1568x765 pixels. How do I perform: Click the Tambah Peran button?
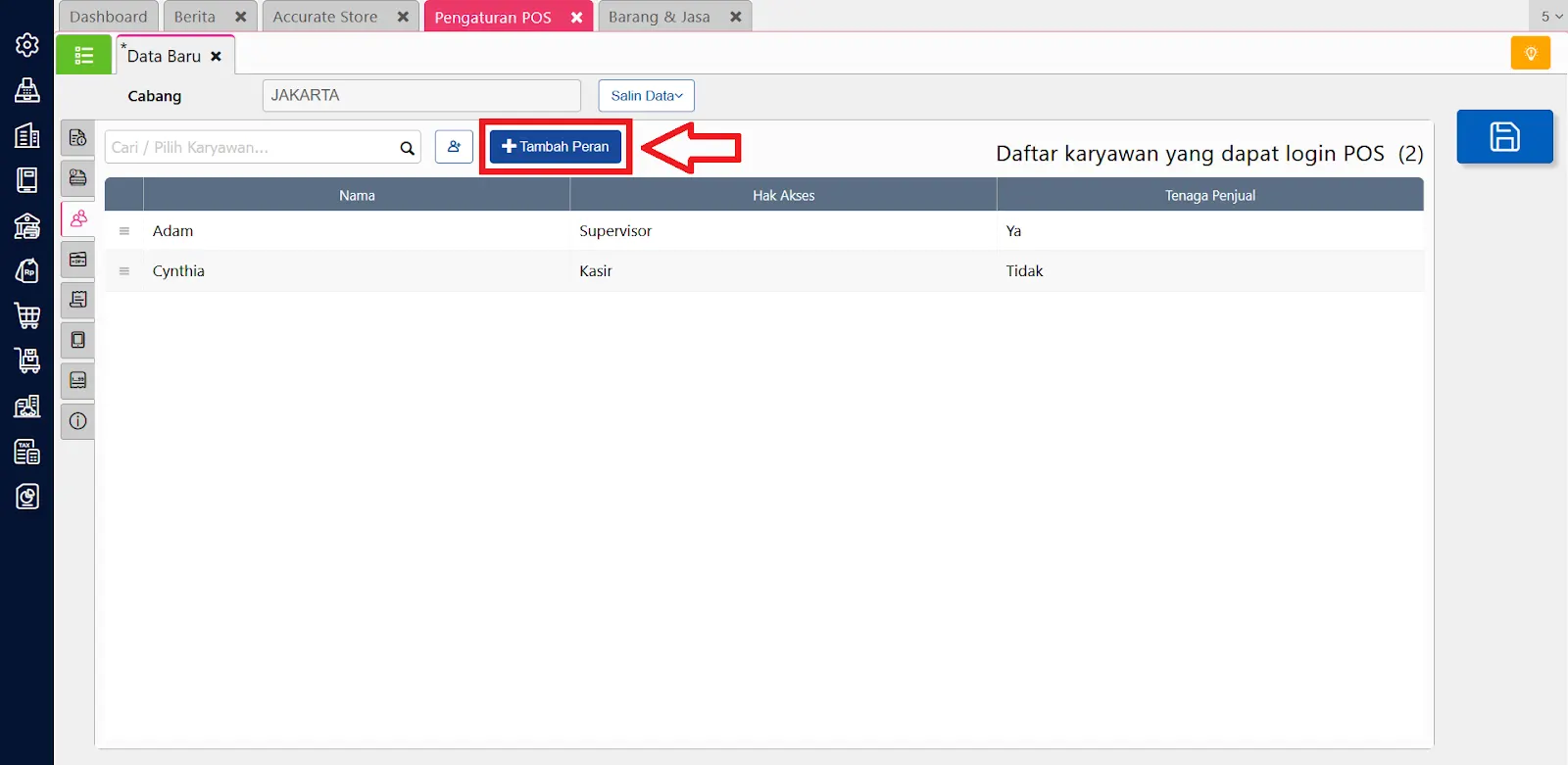tap(556, 147)
